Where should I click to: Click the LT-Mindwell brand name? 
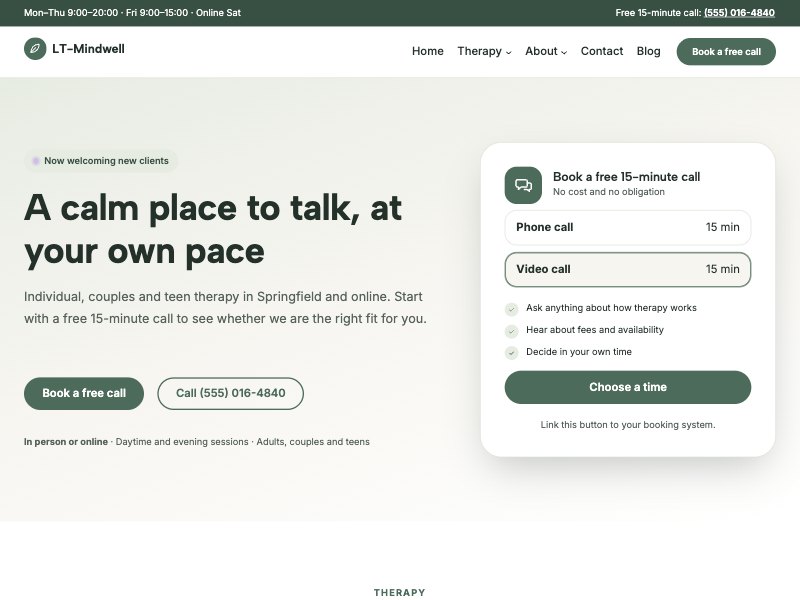[x=88, y=49]
